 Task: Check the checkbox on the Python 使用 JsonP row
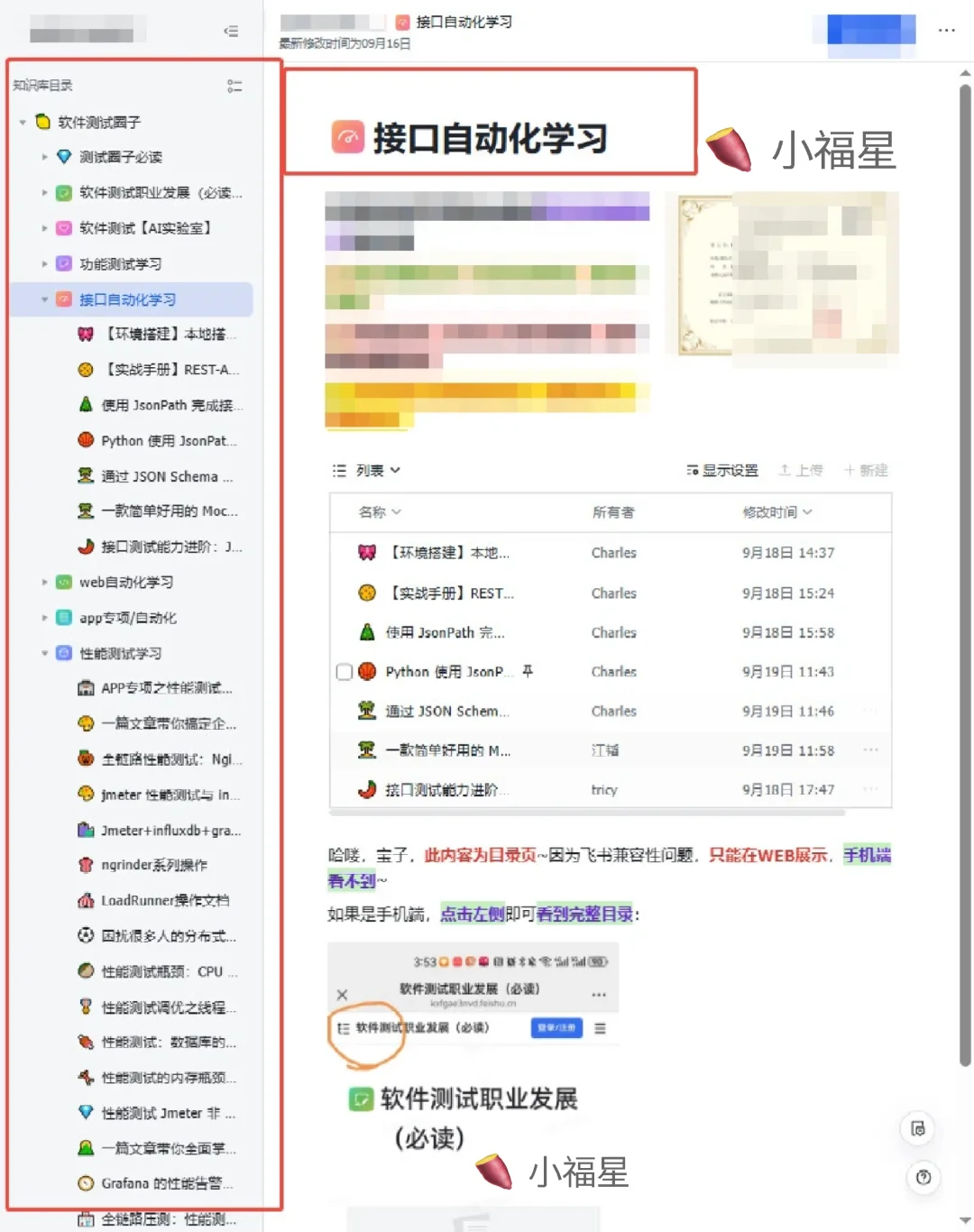pos(344,671)
